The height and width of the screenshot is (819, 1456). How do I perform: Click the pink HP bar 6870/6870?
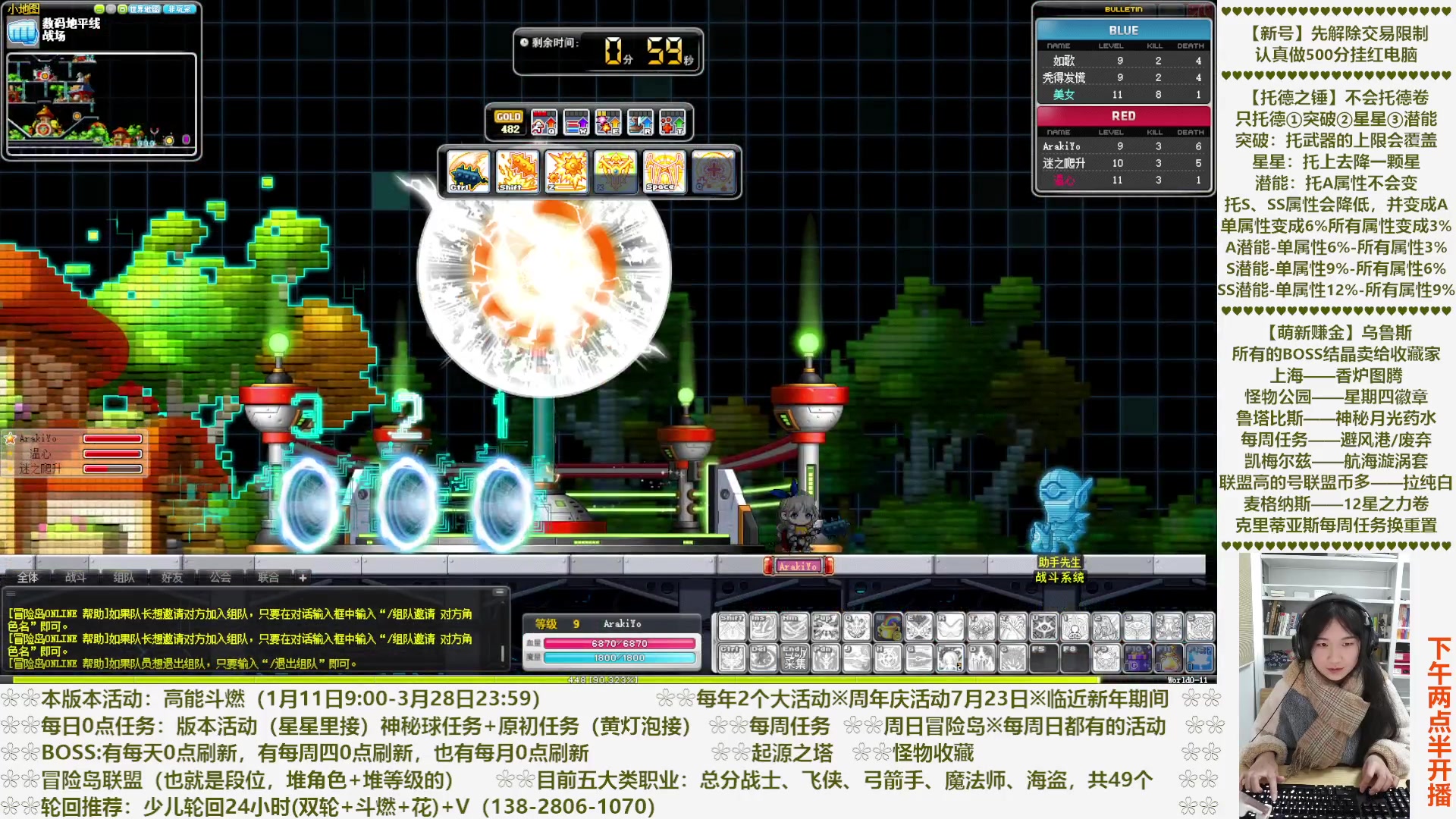click(x=620, y=643)
